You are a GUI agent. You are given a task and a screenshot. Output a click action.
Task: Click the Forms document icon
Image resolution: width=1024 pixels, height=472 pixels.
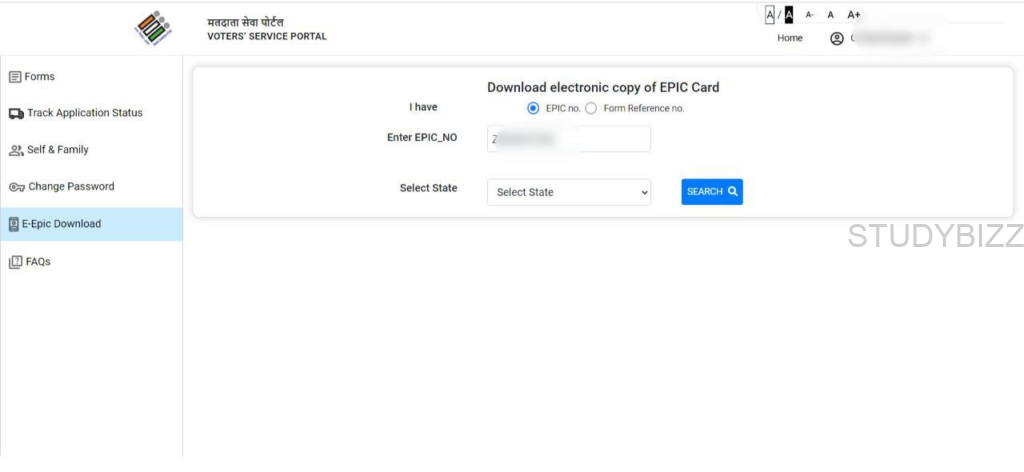tap(15, 77)
